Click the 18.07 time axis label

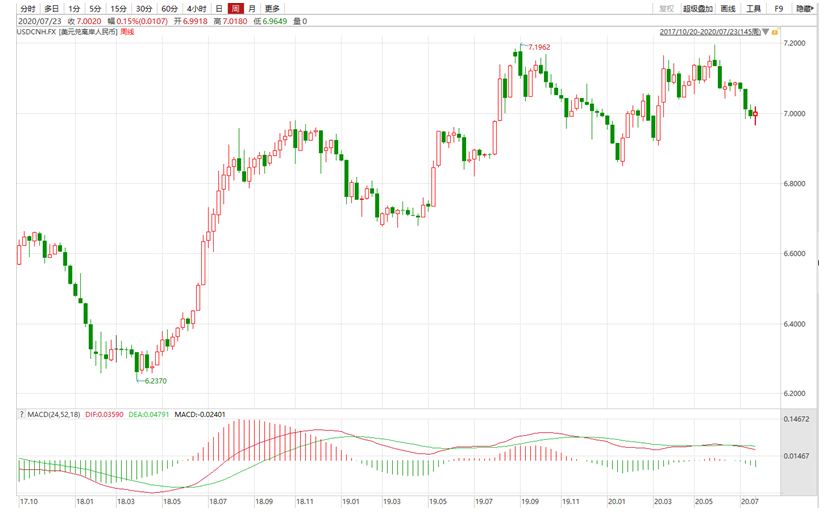coord(218,501)
